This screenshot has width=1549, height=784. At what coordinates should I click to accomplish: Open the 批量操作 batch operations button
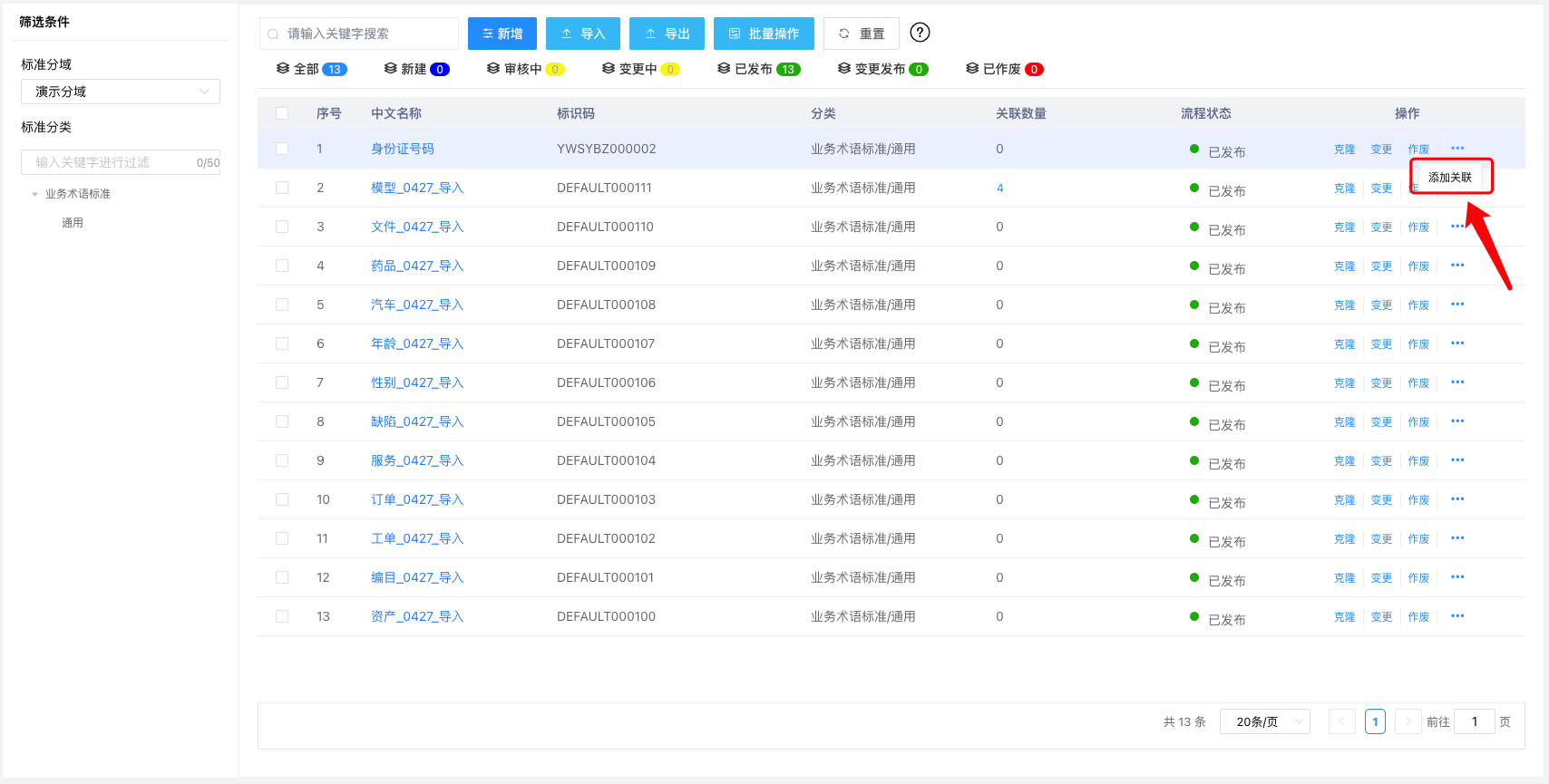tap(764, 34)
